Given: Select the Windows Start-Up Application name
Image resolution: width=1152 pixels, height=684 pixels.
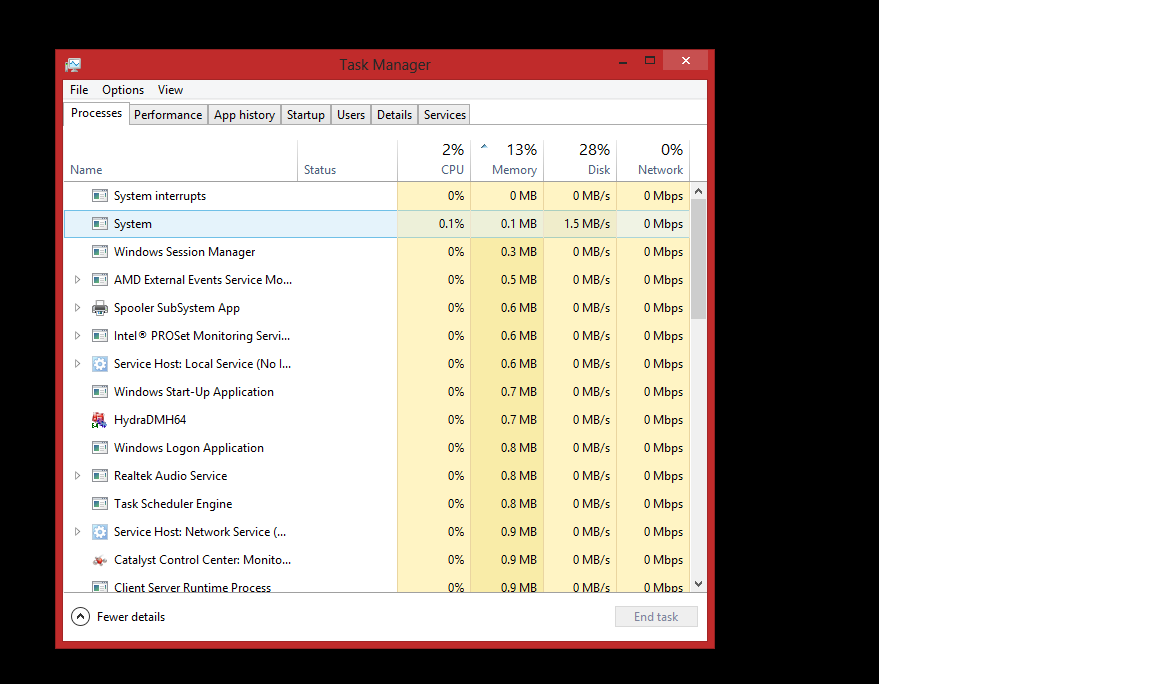Looking at the screenshot, I should [193, 392].
